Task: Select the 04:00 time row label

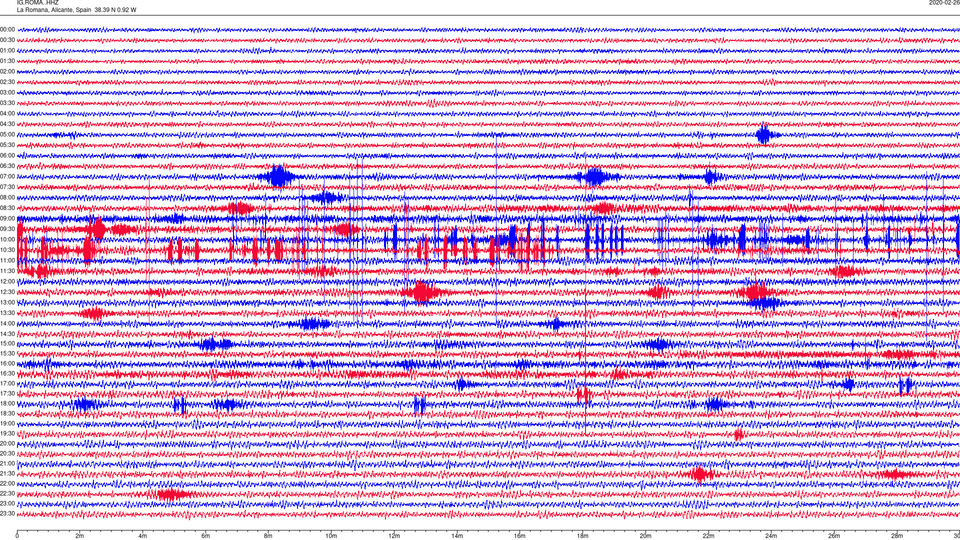Action: [x=7, y=113]
